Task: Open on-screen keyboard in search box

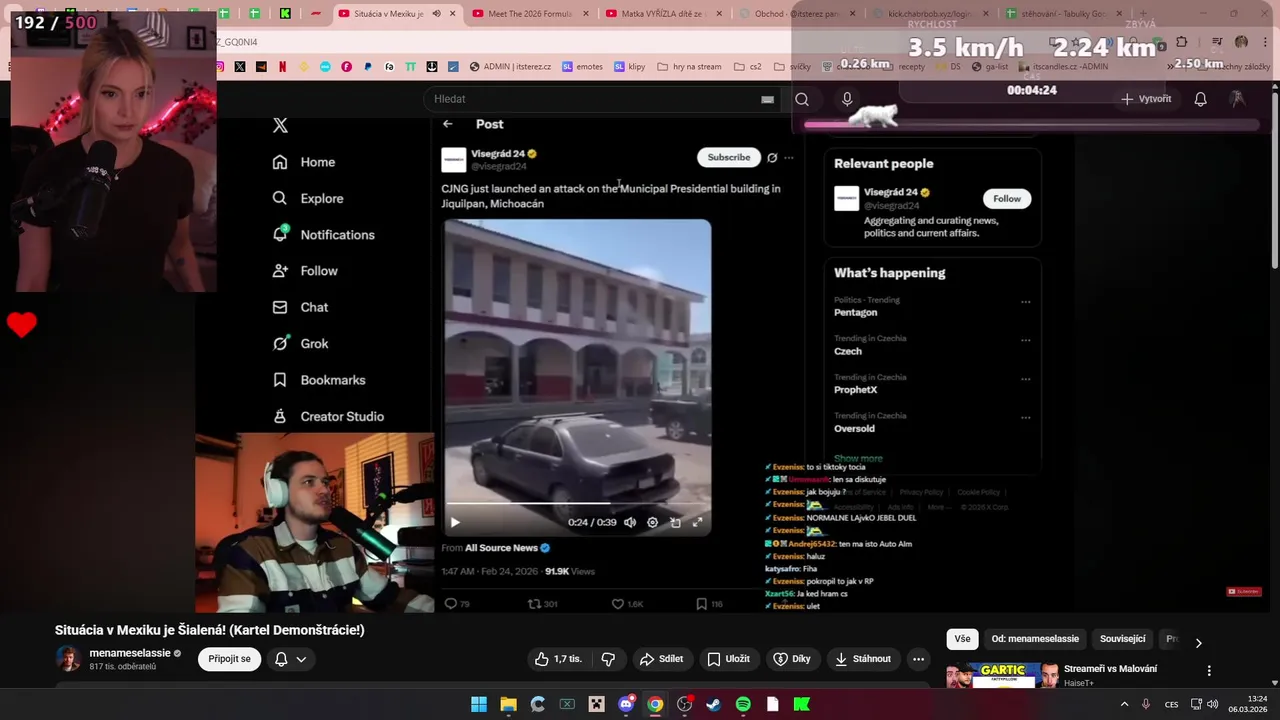Action: [767, 99]
